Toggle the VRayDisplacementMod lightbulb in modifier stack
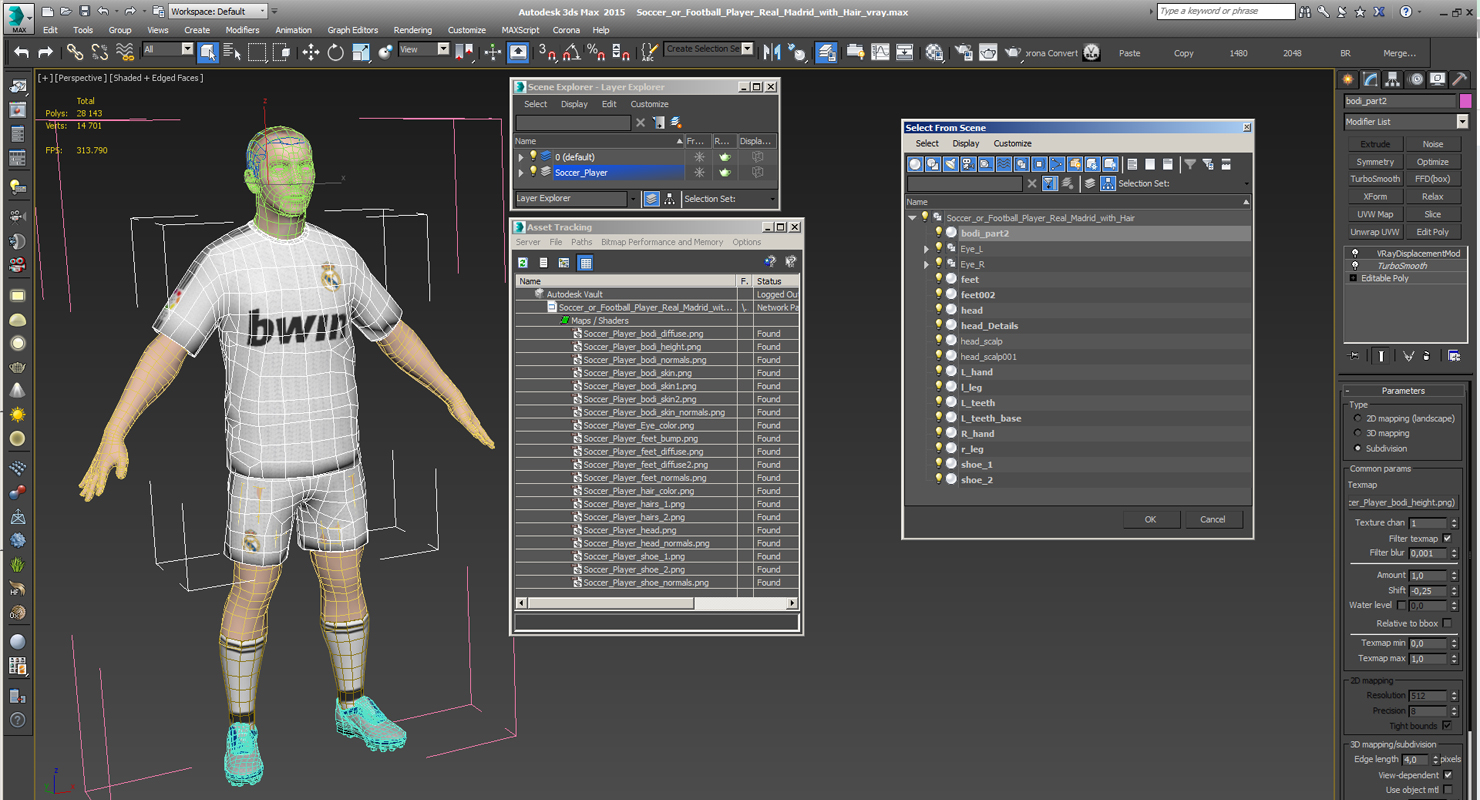 point(1355,254)
